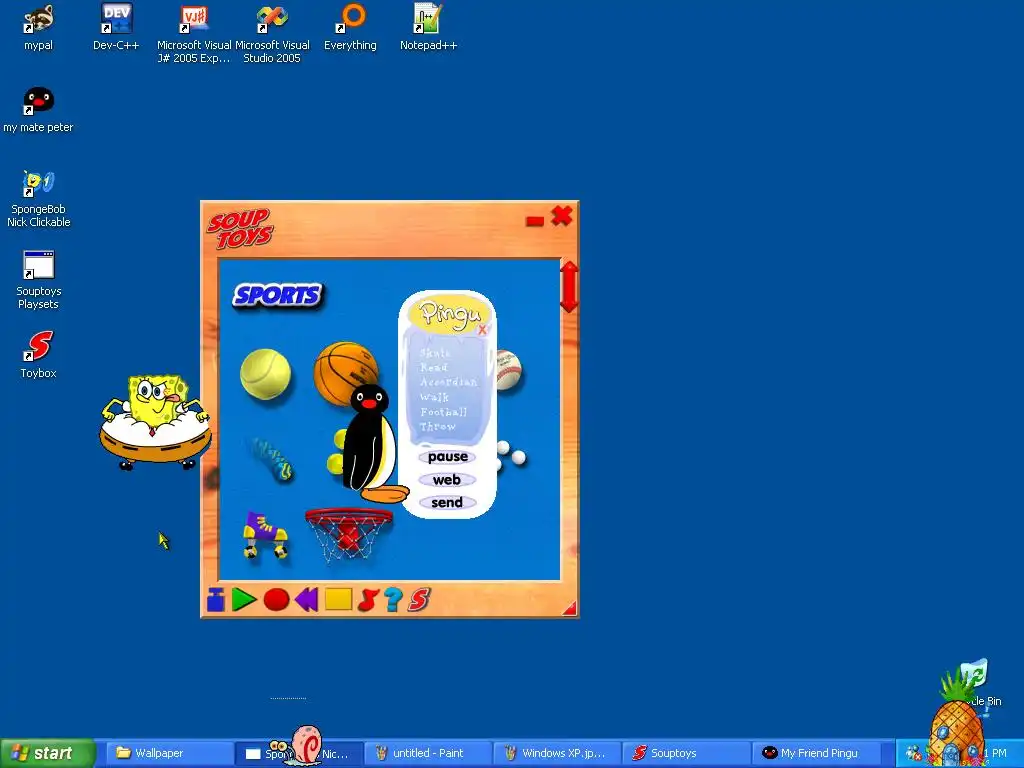Close the Soup Toys window

pos(562,216)
